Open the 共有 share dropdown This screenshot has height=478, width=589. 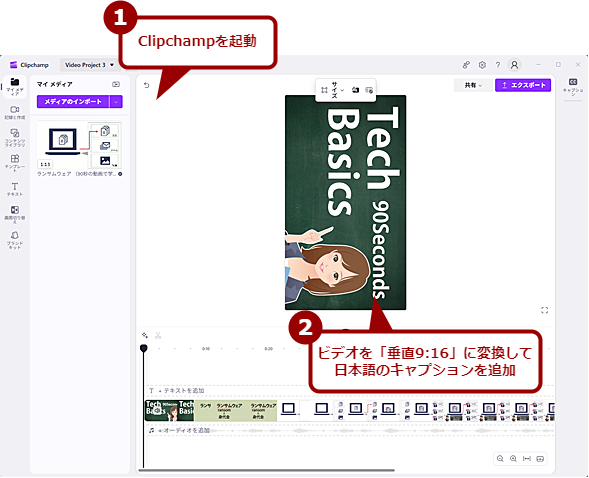473,85
